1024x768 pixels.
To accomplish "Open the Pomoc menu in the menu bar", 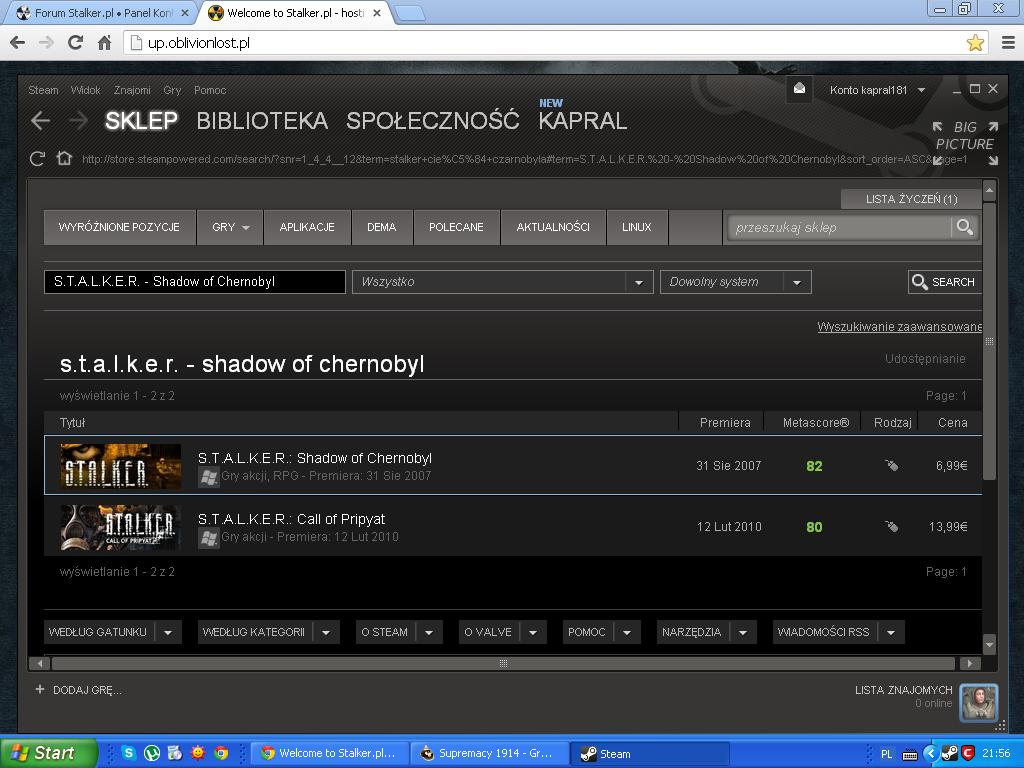I will point(210,90).
